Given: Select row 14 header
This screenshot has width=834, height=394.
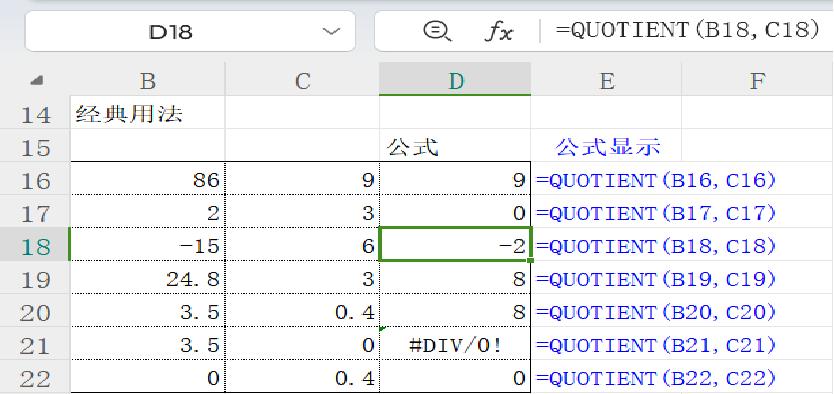Looking at the screenshot, I should (x=35, y=113).
